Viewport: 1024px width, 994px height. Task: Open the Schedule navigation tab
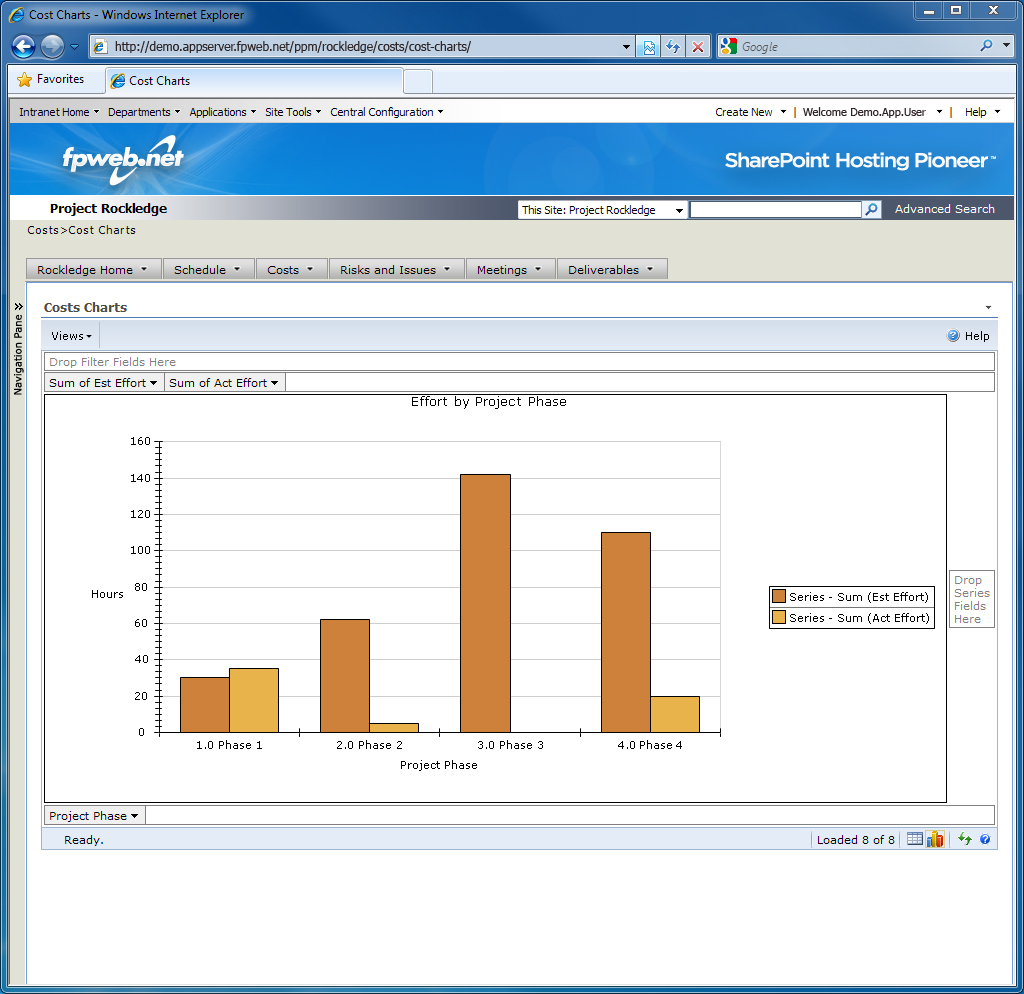coord(207,270)
